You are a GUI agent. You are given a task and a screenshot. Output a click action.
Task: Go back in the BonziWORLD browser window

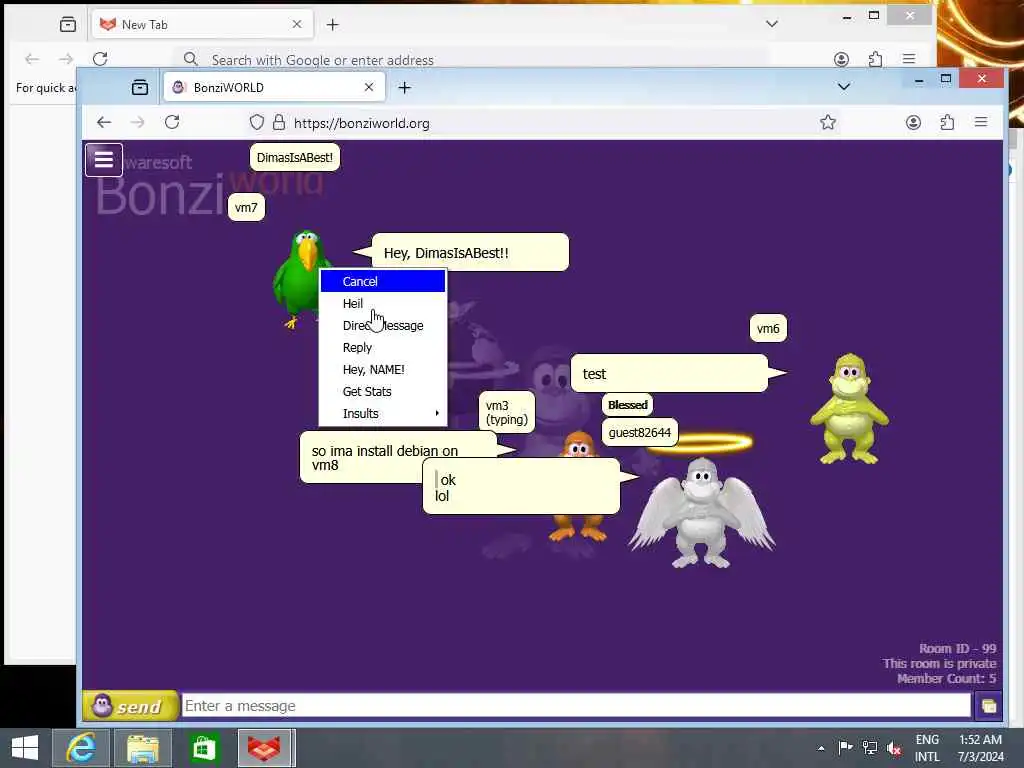pos(104,123)
